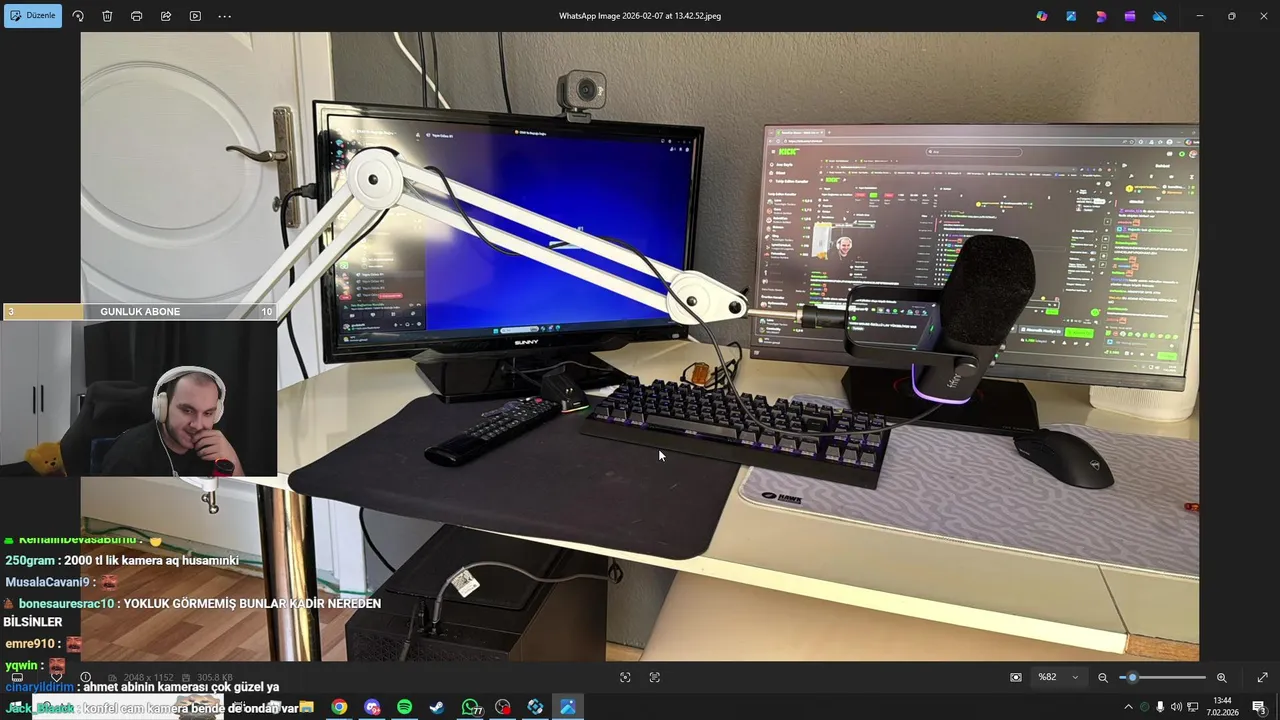The height and width of the screenshot is (720, 1280).
Task: Click the cinaryildirim chat message
Action: click(x=142, y=687)
